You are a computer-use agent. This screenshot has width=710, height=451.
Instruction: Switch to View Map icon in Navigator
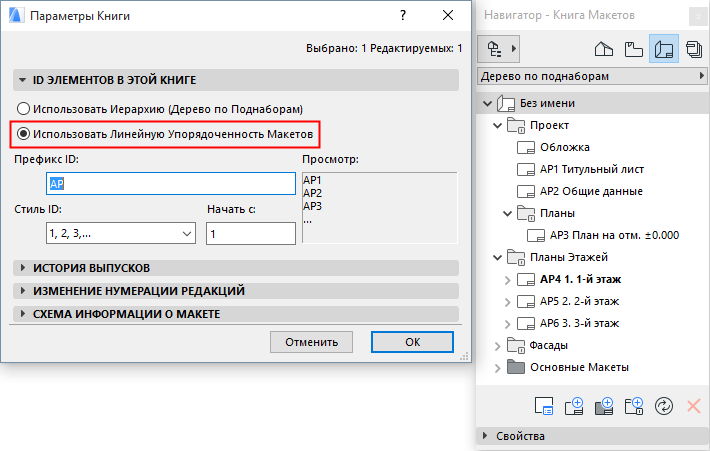coord(633,49)
